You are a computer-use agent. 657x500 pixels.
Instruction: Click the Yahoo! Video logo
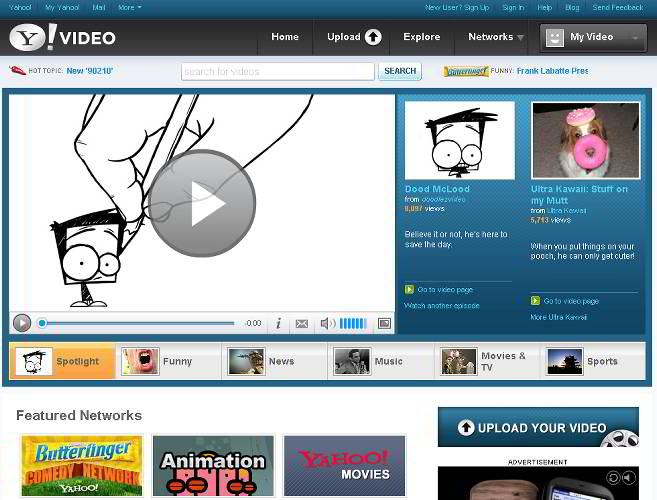63,38
